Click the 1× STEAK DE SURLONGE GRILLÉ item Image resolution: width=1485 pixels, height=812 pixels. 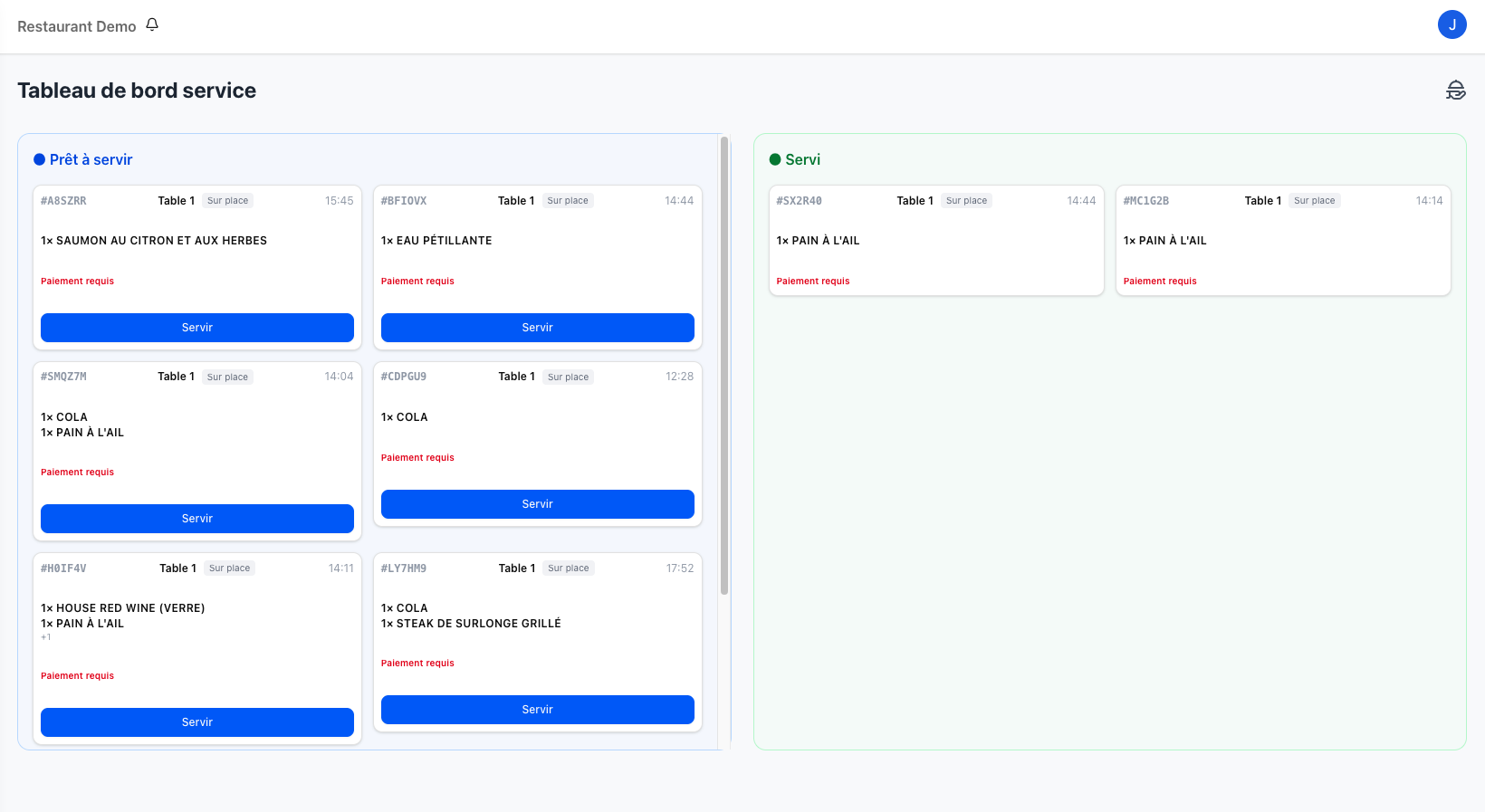pyautogui.click(x=471, y=624)
